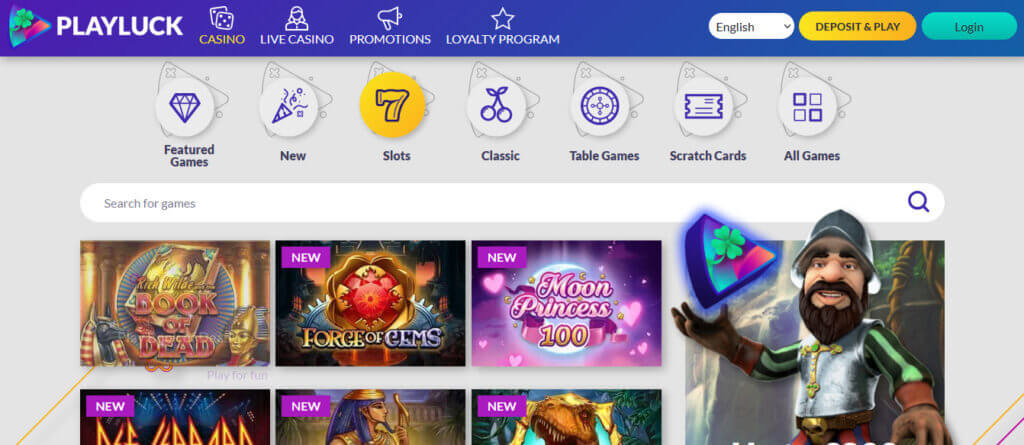Choose the Slots lucky seven icon
Screen dimensions: 1024x445
(392, 105)
